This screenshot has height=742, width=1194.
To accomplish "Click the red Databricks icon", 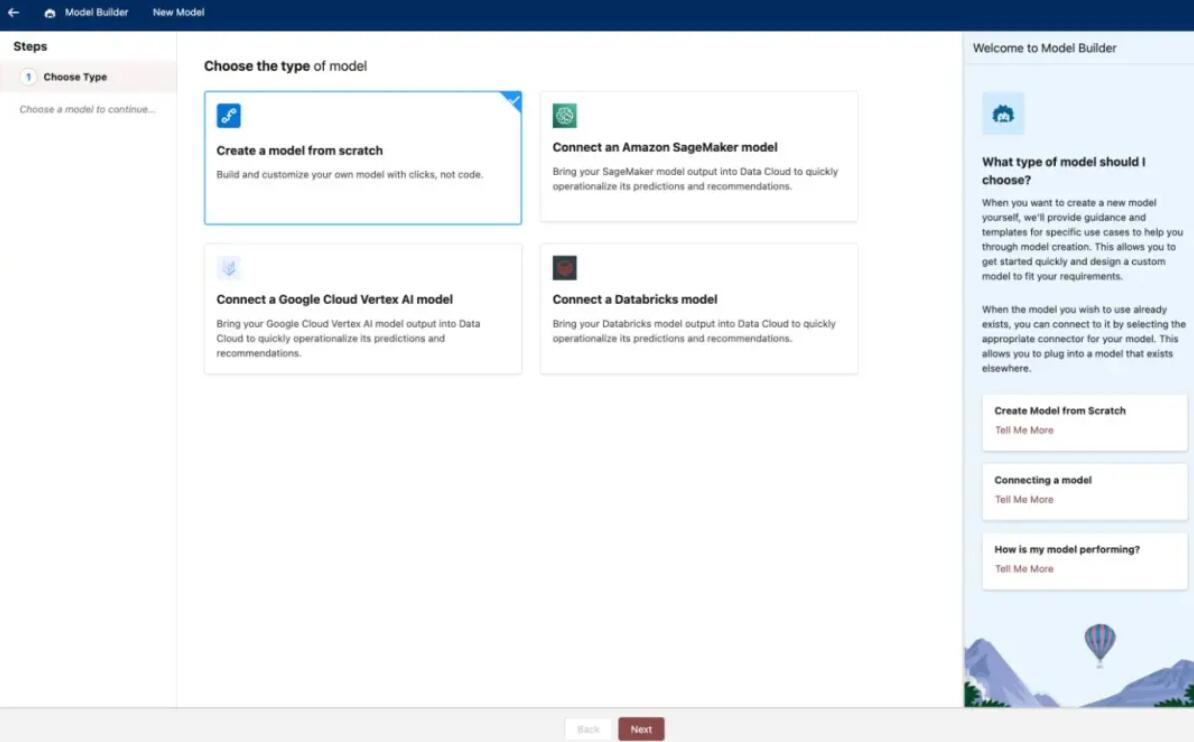I will (x=565, y=268).
